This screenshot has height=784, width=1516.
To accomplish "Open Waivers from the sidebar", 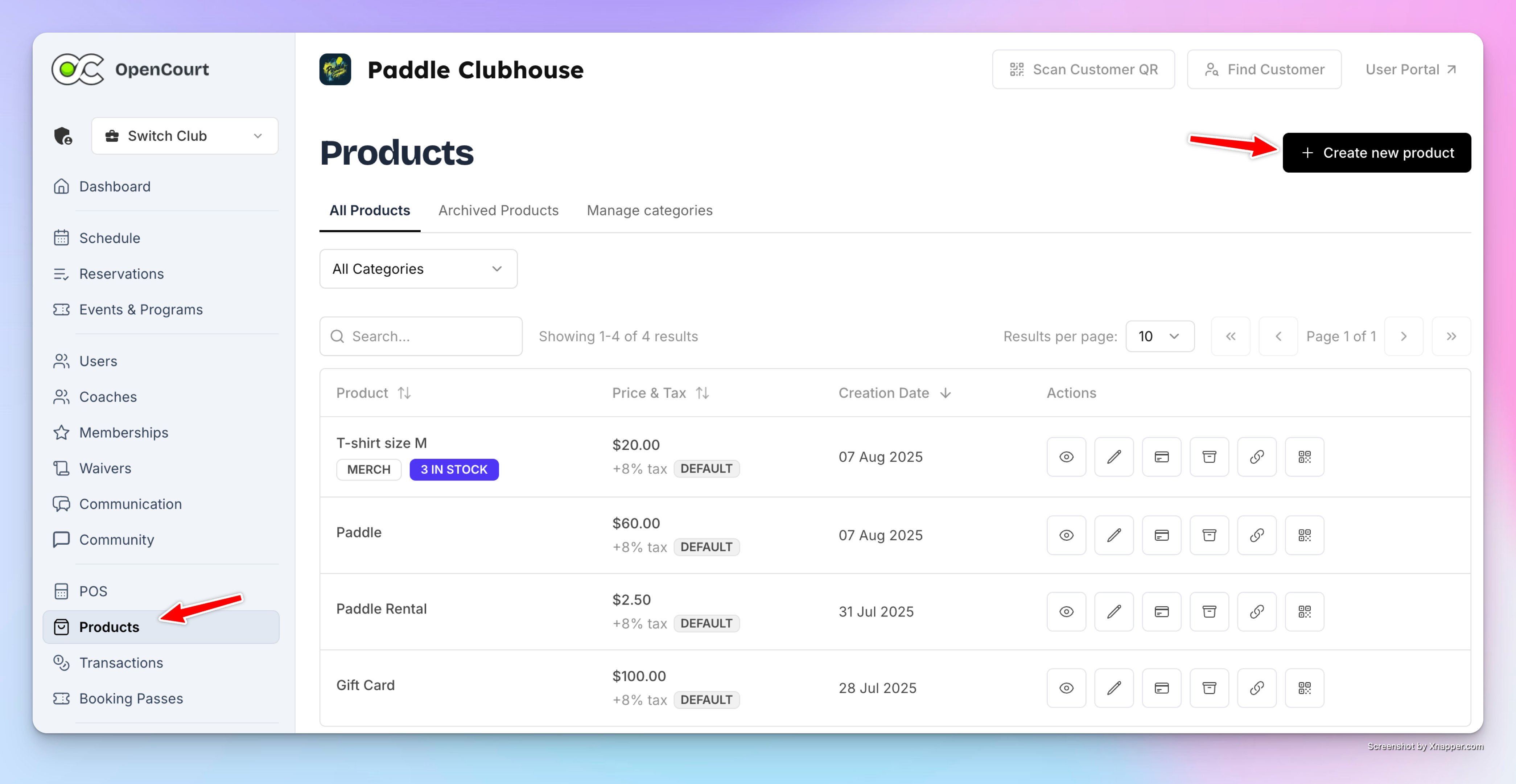I will point(161,468).
